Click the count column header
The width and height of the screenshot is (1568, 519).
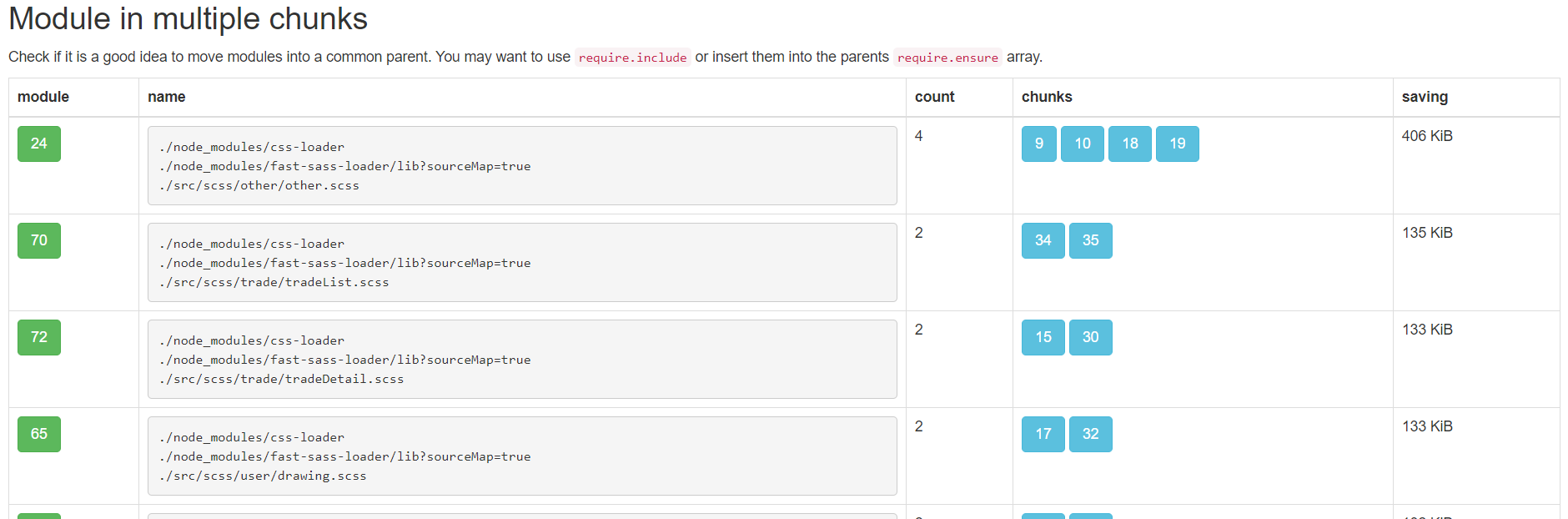point(934,97)
